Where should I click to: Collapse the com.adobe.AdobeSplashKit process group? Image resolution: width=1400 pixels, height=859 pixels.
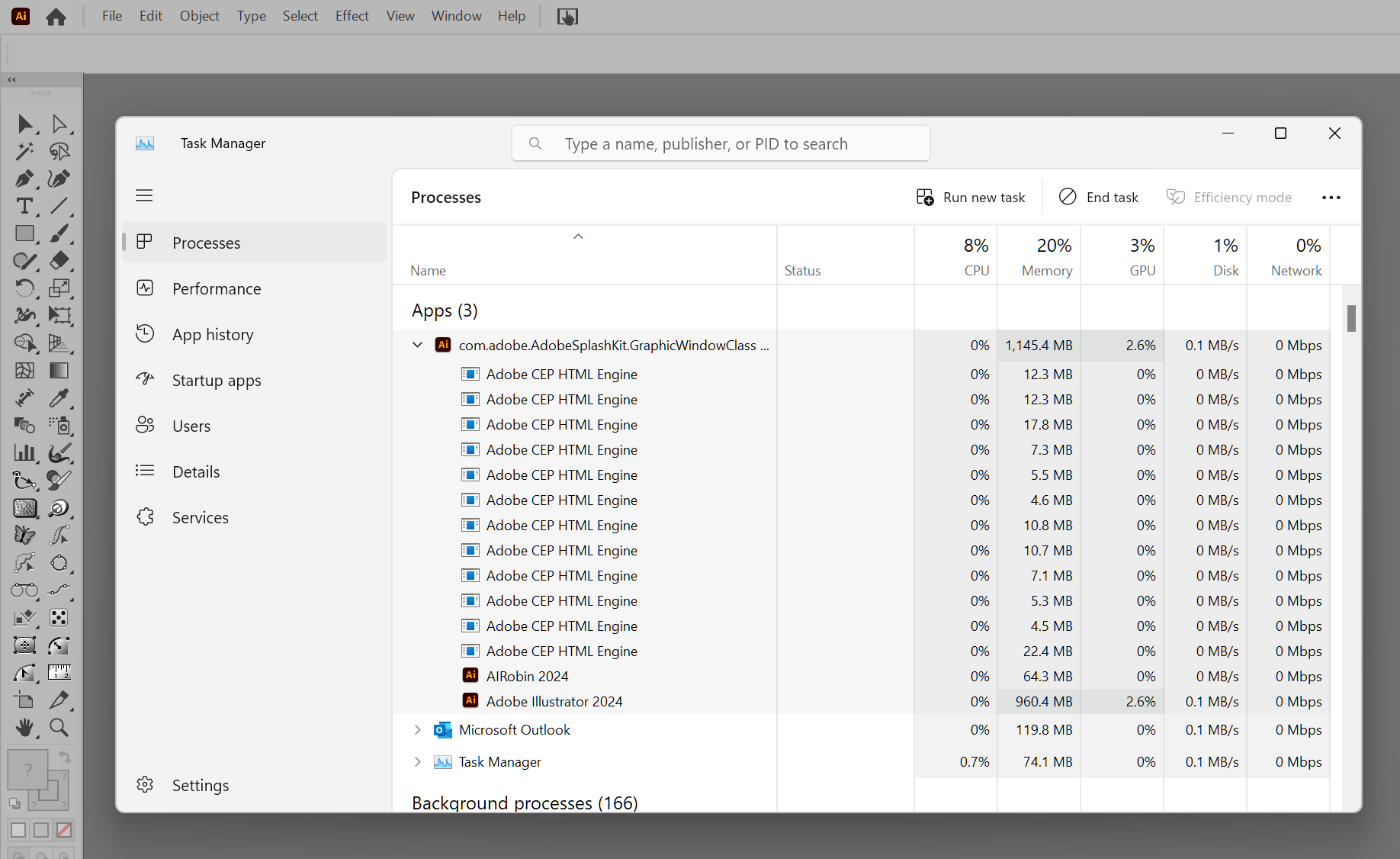coord(417,345)
